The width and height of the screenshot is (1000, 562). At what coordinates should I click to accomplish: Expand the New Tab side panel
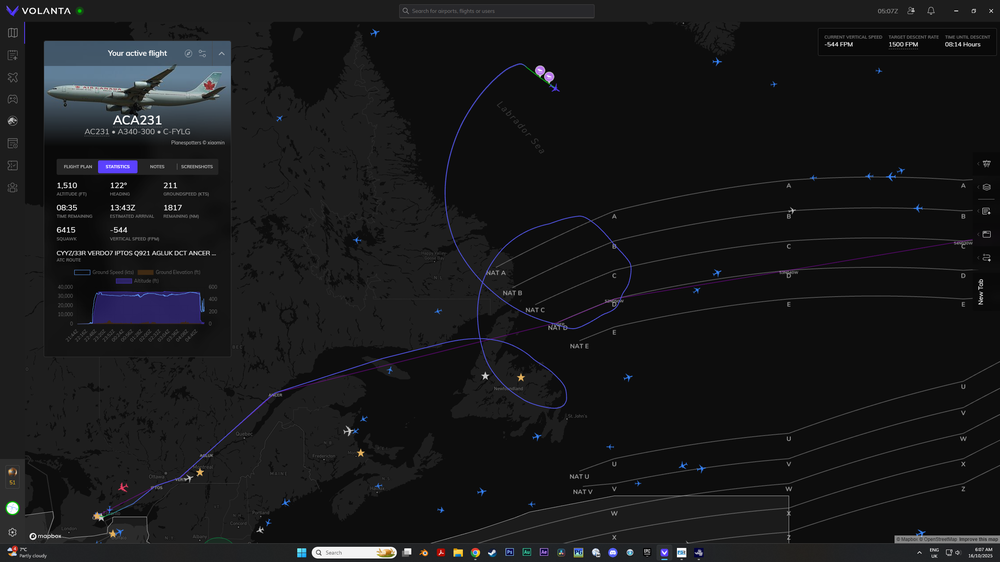pyautogui.click(x=981, y=291)
